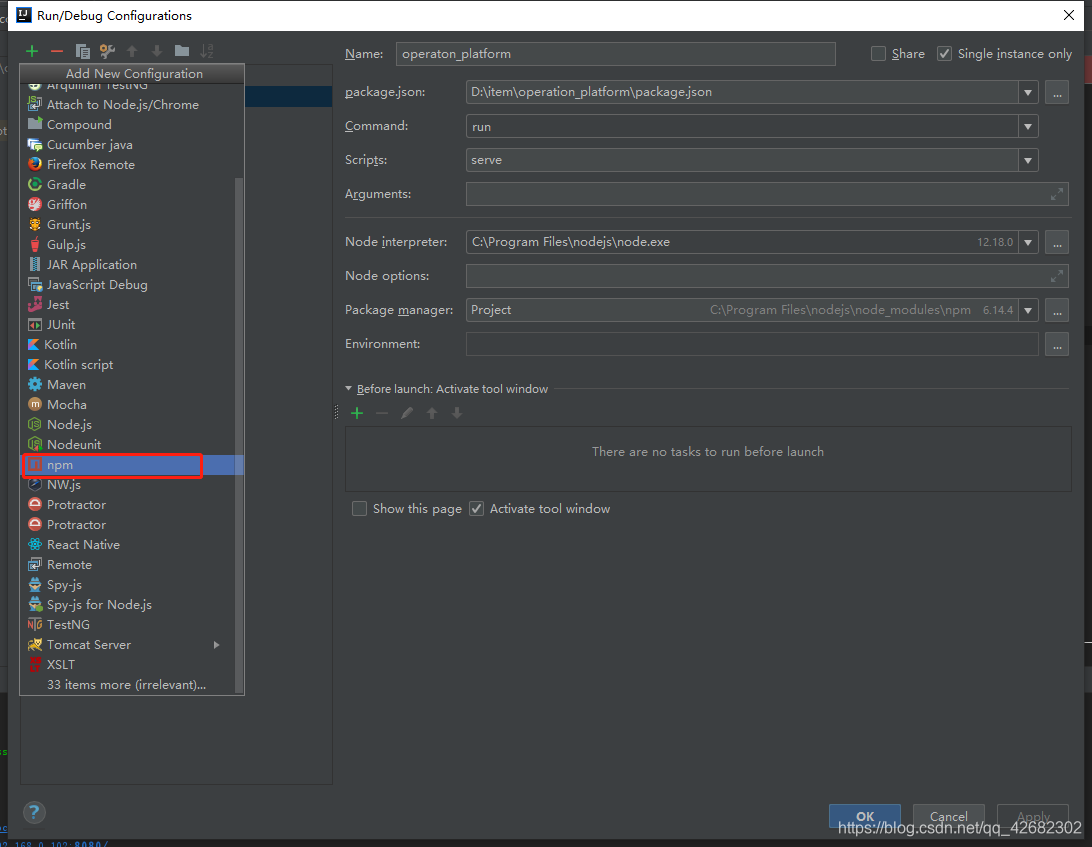Click the red Remove Configuration minus icon
Viewport: 1092px width, 847px height.
(57, 51)
